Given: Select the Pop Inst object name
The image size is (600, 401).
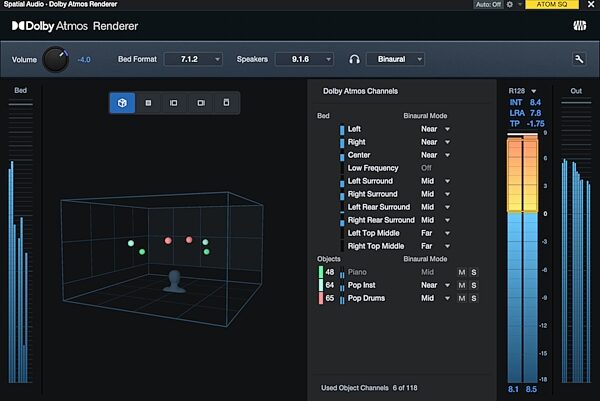Looking at the screenshot, I should coord(362,285).
